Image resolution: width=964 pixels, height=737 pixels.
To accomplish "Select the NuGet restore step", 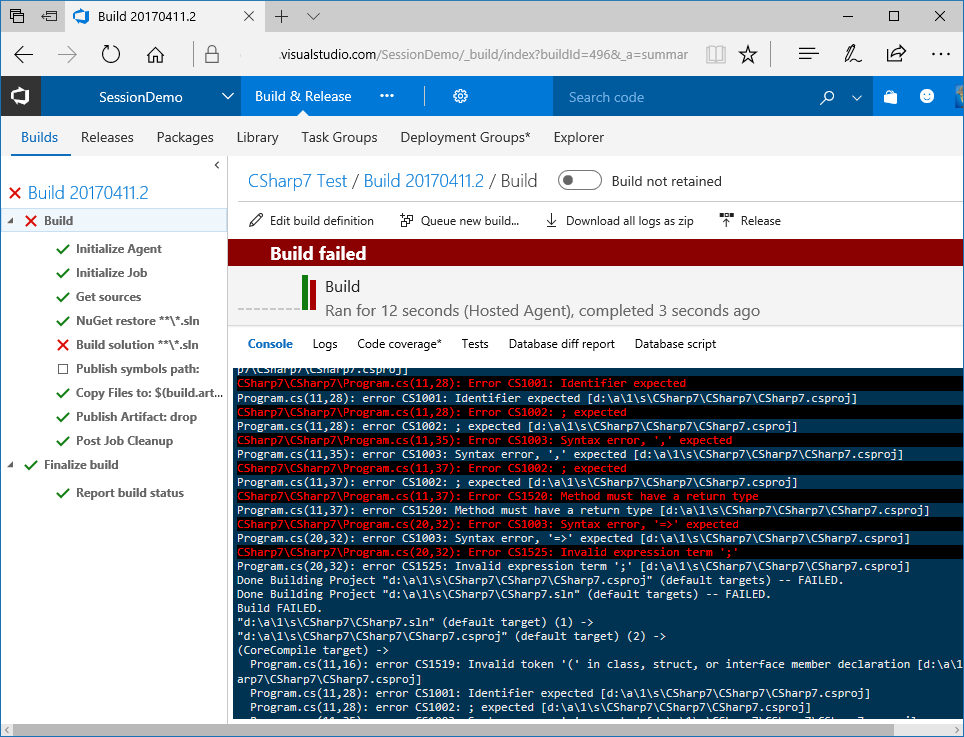I will pyautogui.click(x=138, y=320).
